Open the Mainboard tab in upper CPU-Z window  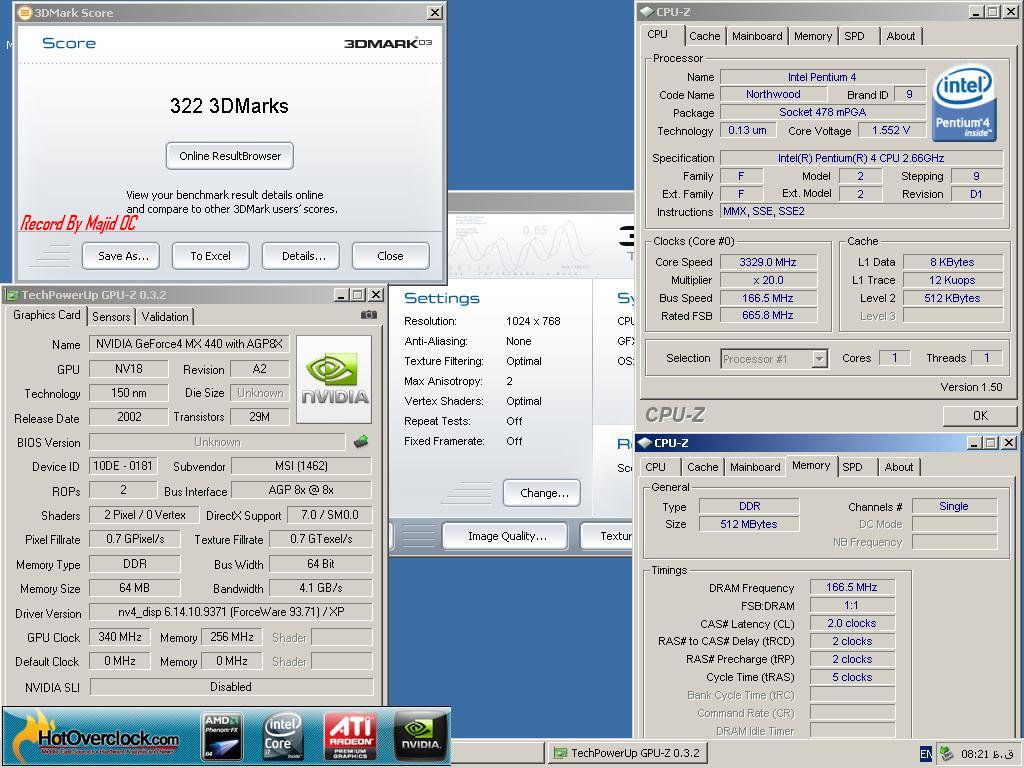pyautogui.click(x=757, y=37)
